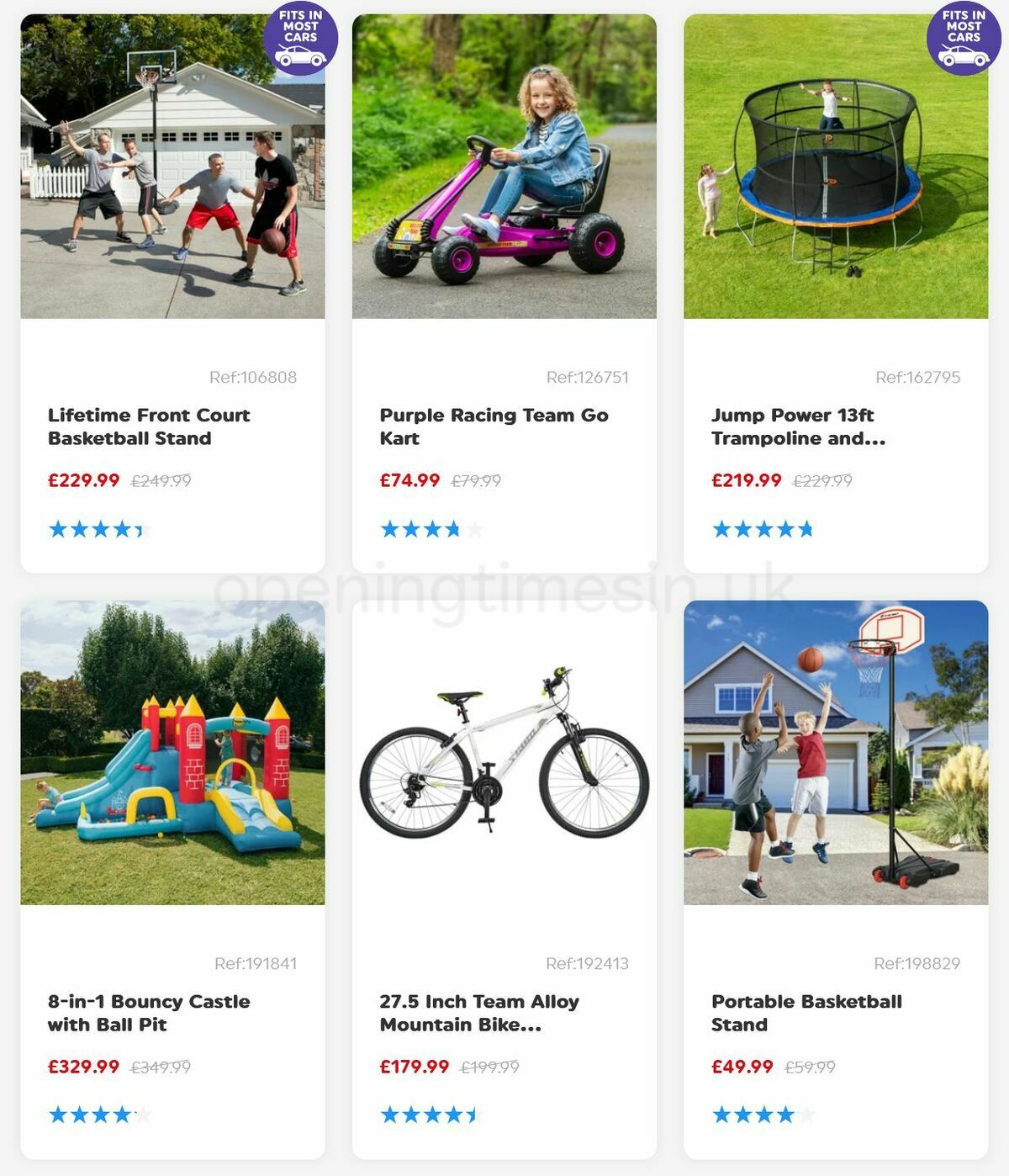Image resolution: width=1009 pixels, height=1176 pixels.
Task: Open Portable Basketball Stand title link
Action: tap(806, 1013)
